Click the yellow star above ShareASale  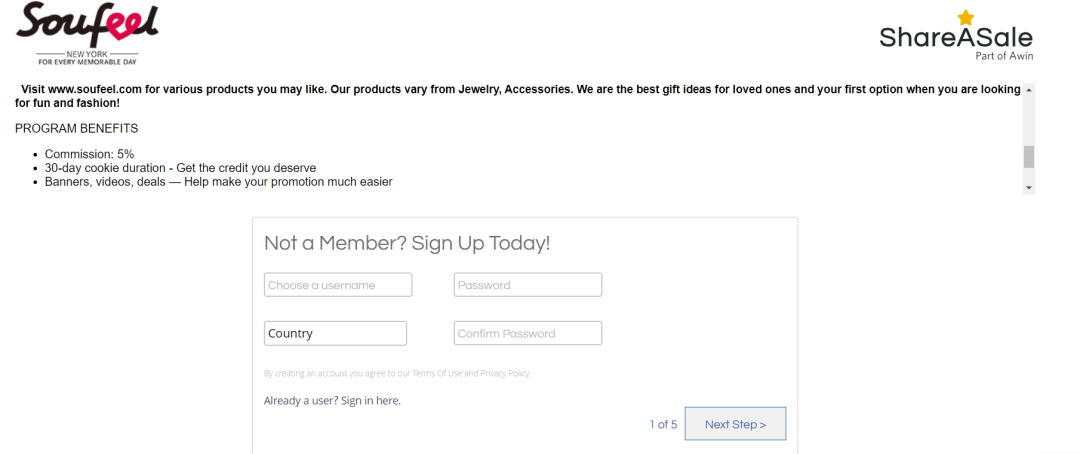(966, 18)
